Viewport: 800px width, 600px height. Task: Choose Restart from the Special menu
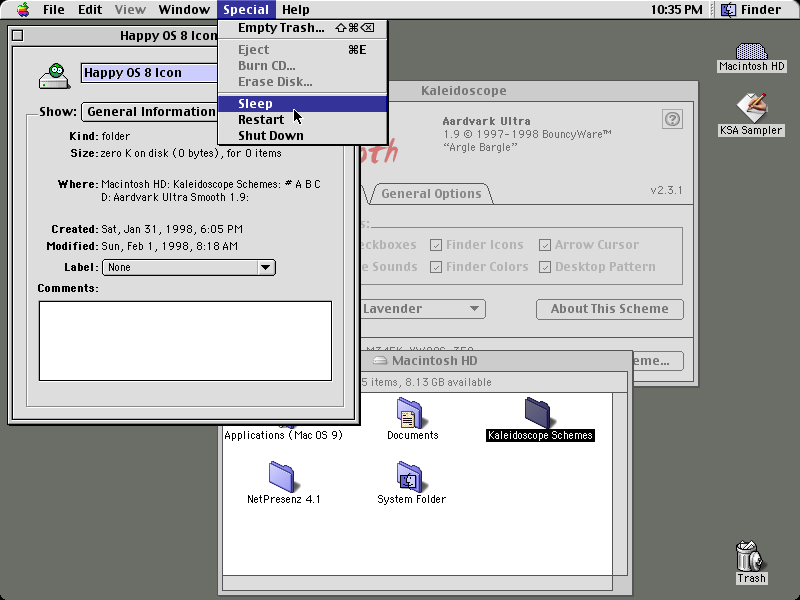coord(303,119)
